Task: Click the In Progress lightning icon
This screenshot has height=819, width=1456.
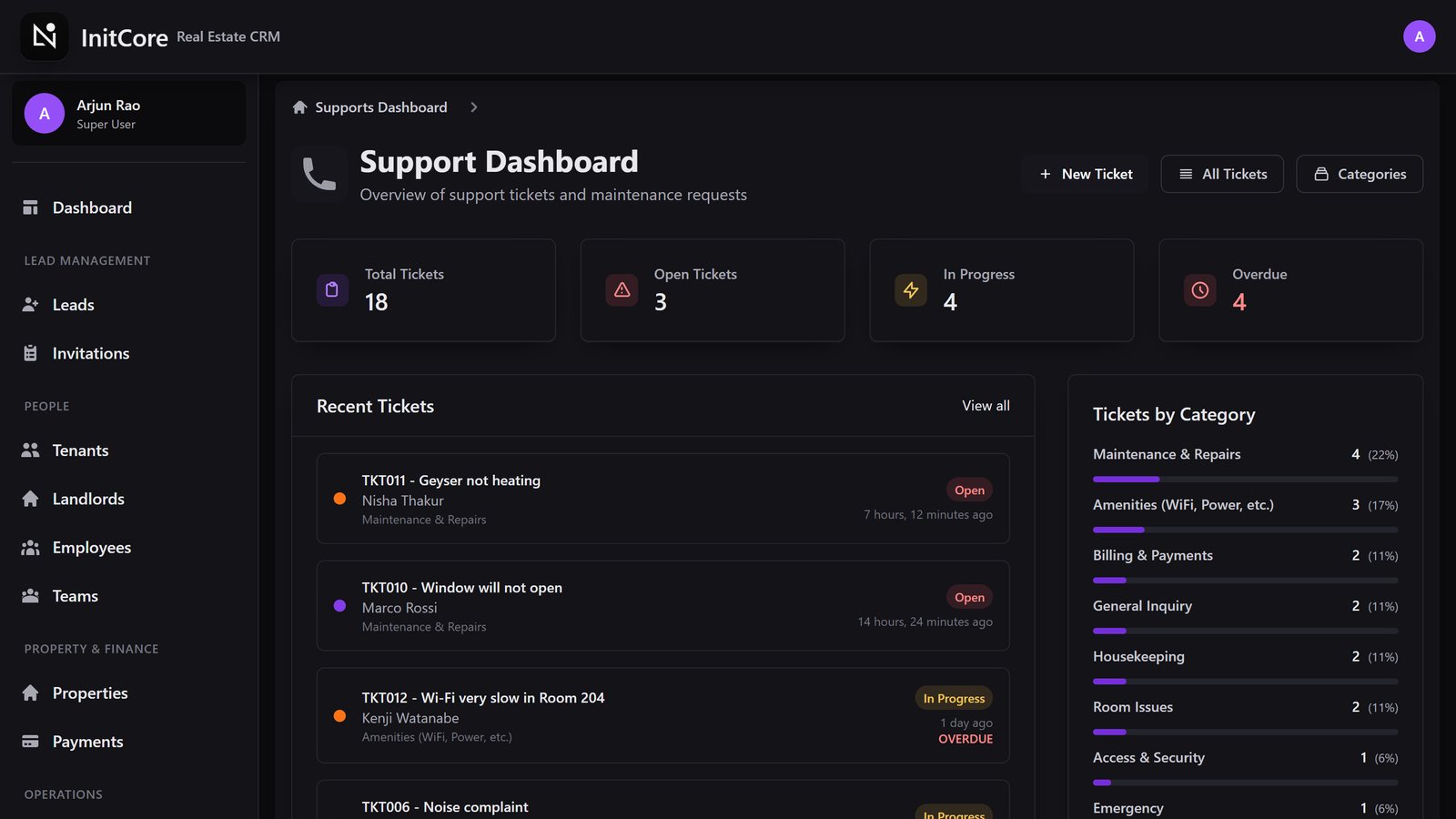Action: coord(911,290)
